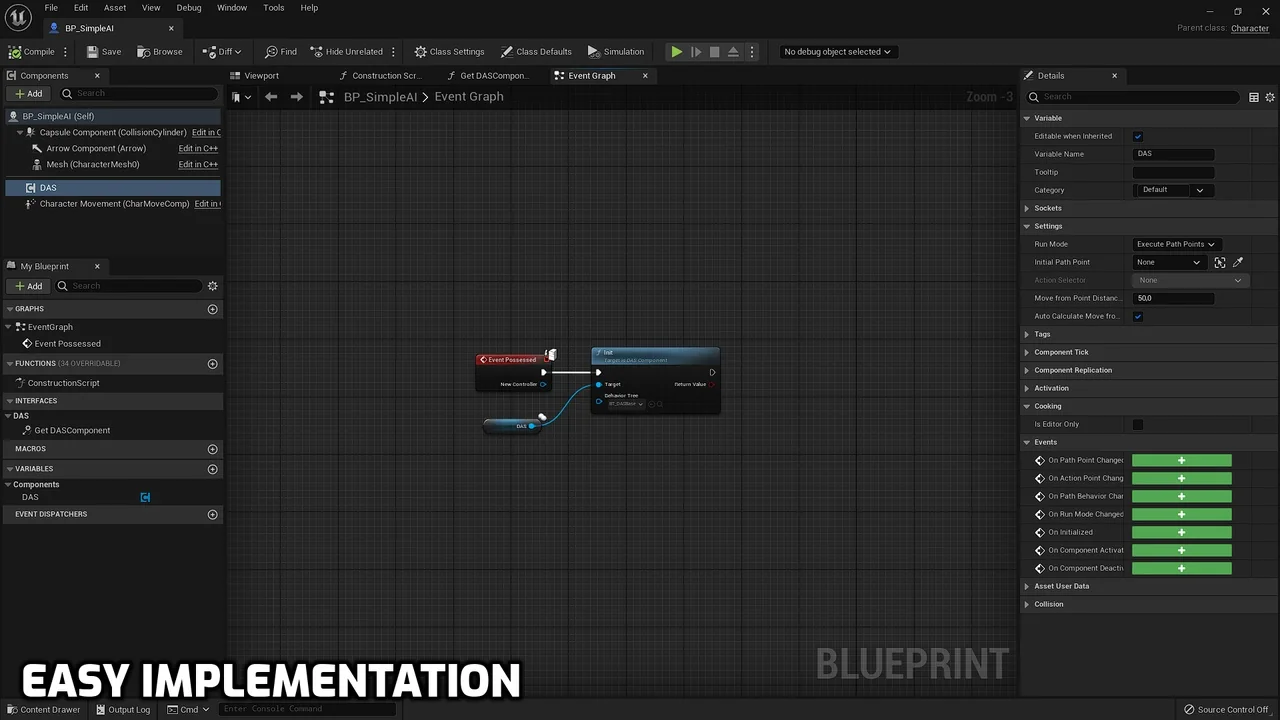Click the Variable Name input field
1280x720 pixels.
[x=1174, y=154]
